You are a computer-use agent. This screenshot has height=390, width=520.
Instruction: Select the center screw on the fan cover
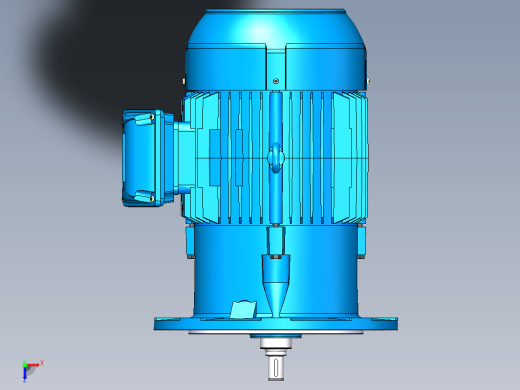point(276,81)
